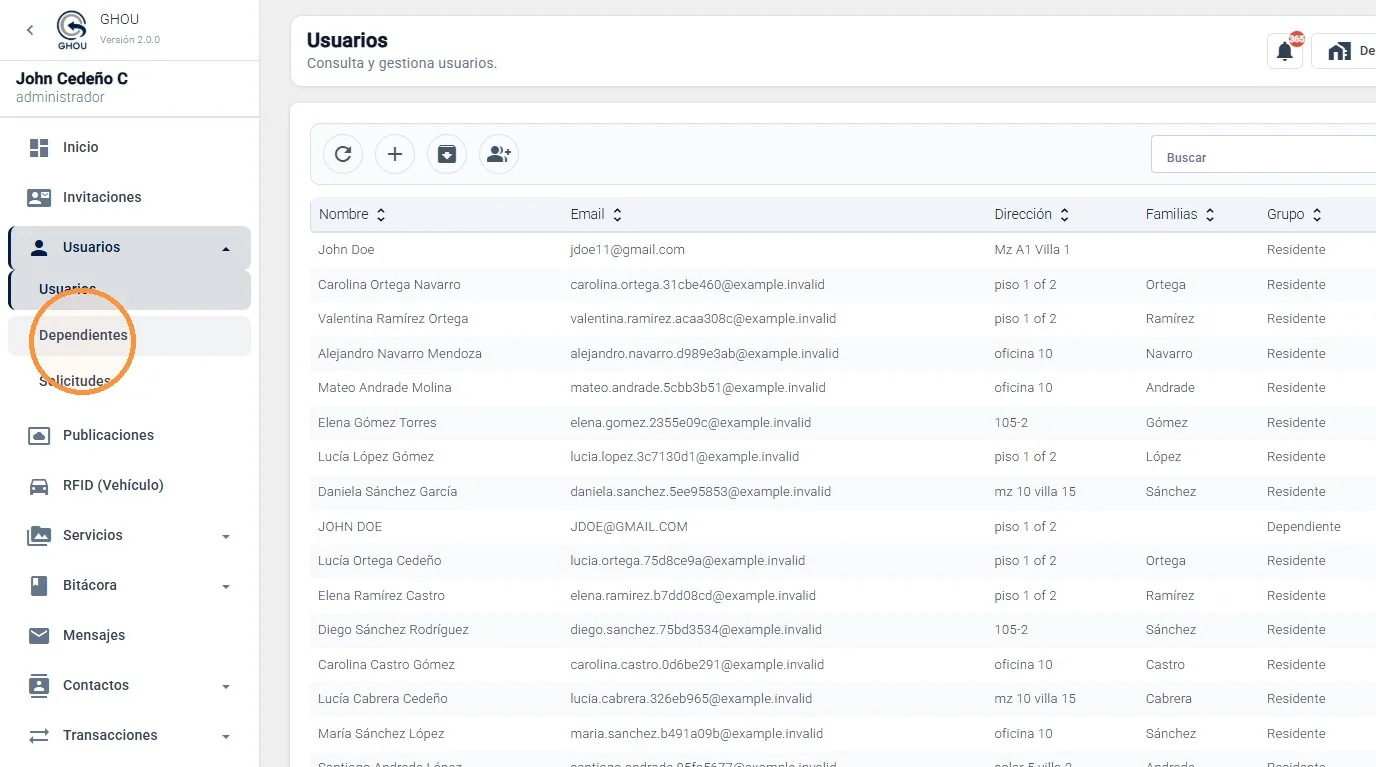Image resolution: width=1376 pixels, height=767 pixels.
Task: Select user Elena Gómez Torres
Action: [x=377, y=422]
